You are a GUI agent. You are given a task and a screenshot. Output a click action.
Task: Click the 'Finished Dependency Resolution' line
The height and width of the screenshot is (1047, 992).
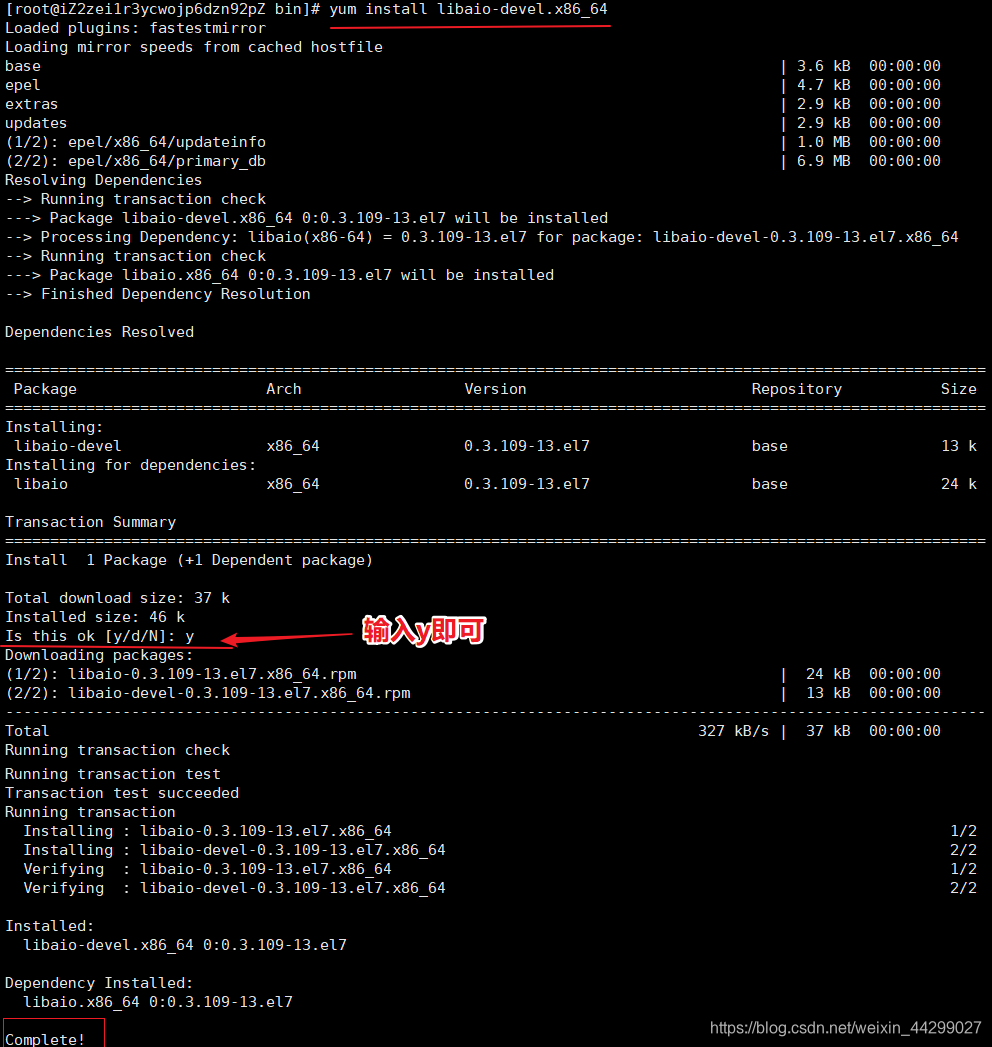[158, 294]
